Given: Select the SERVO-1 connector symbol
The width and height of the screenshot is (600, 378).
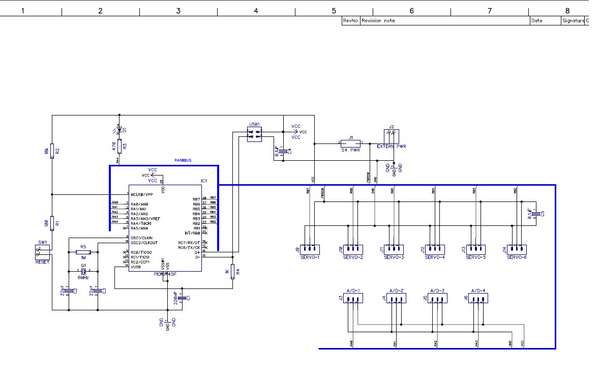Looking at the screenshot, I should [310, 250].
